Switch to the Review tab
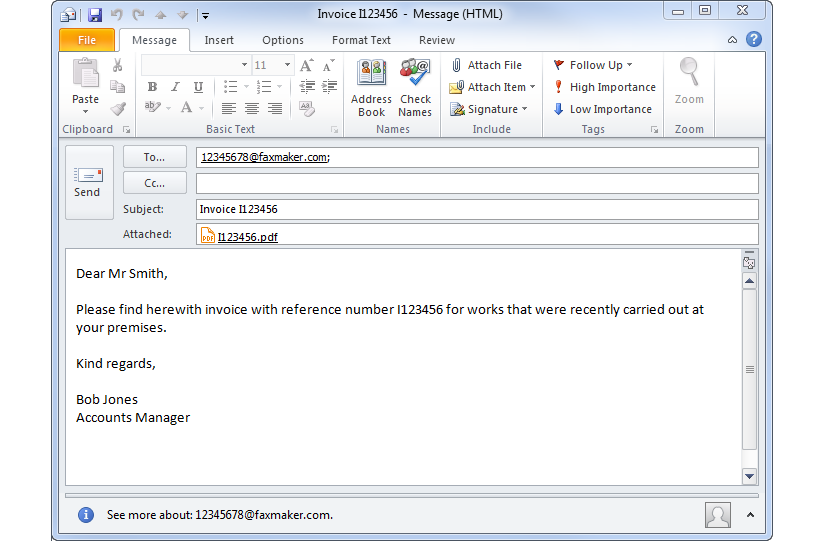This screenshot has height=541, width=825. point(437,40)
